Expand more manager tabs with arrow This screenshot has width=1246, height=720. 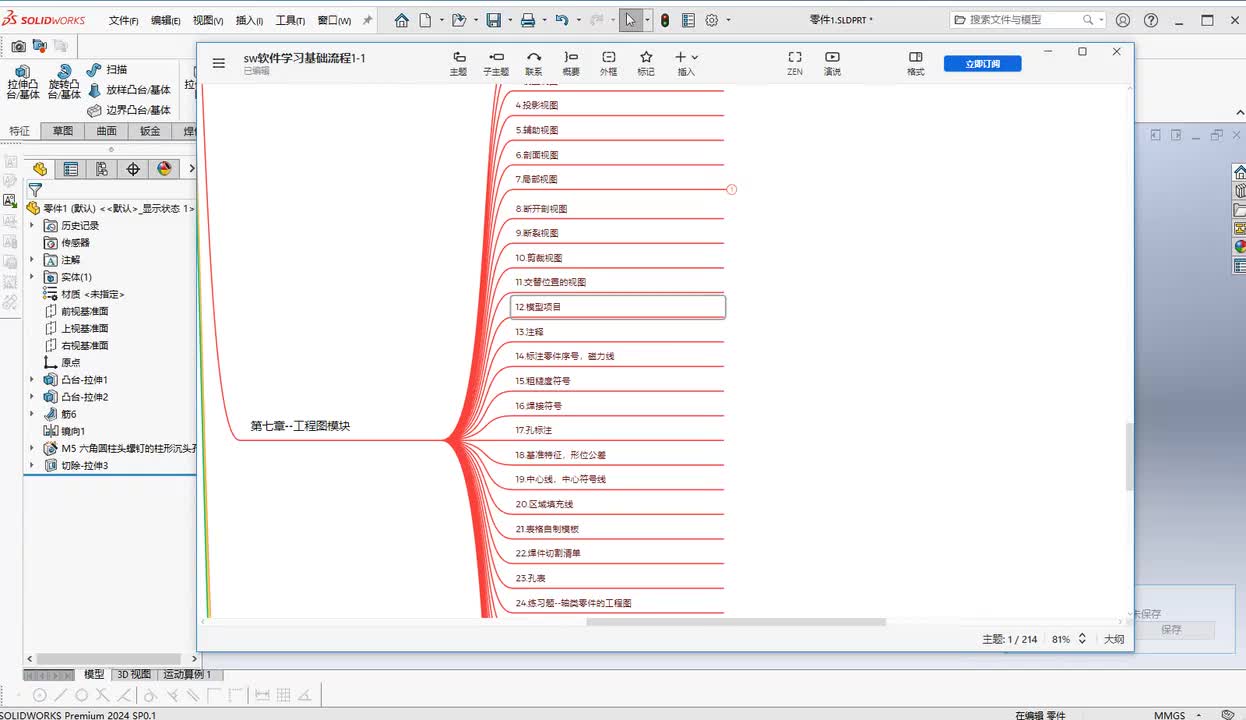point(192,169)
